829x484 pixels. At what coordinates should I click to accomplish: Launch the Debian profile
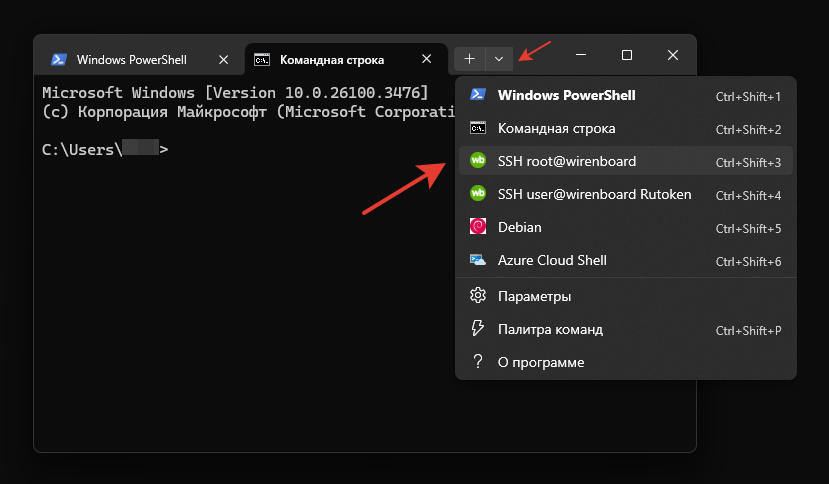(626, 227)
